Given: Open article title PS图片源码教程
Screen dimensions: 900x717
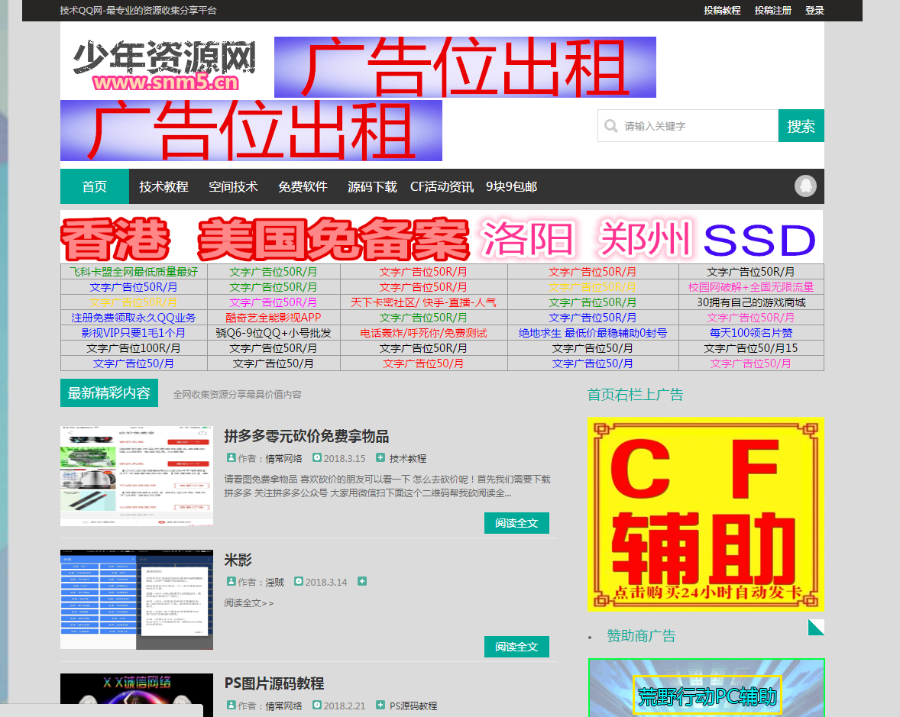Looking at the screenshot, I should pyautogui.click(x=274, y=683).
